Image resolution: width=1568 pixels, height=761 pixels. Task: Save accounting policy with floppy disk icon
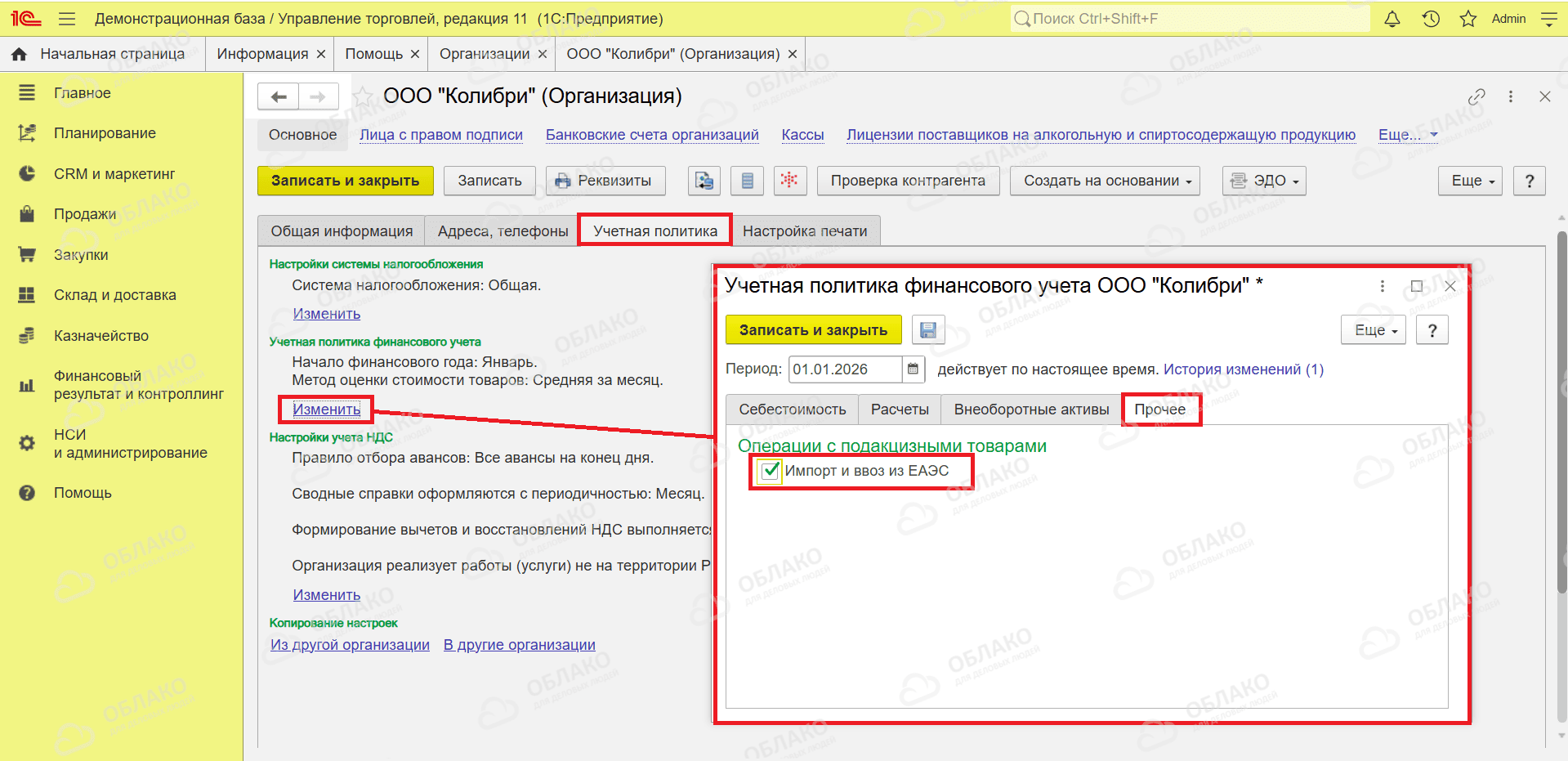pyautogui.click(x=928, y=330)
